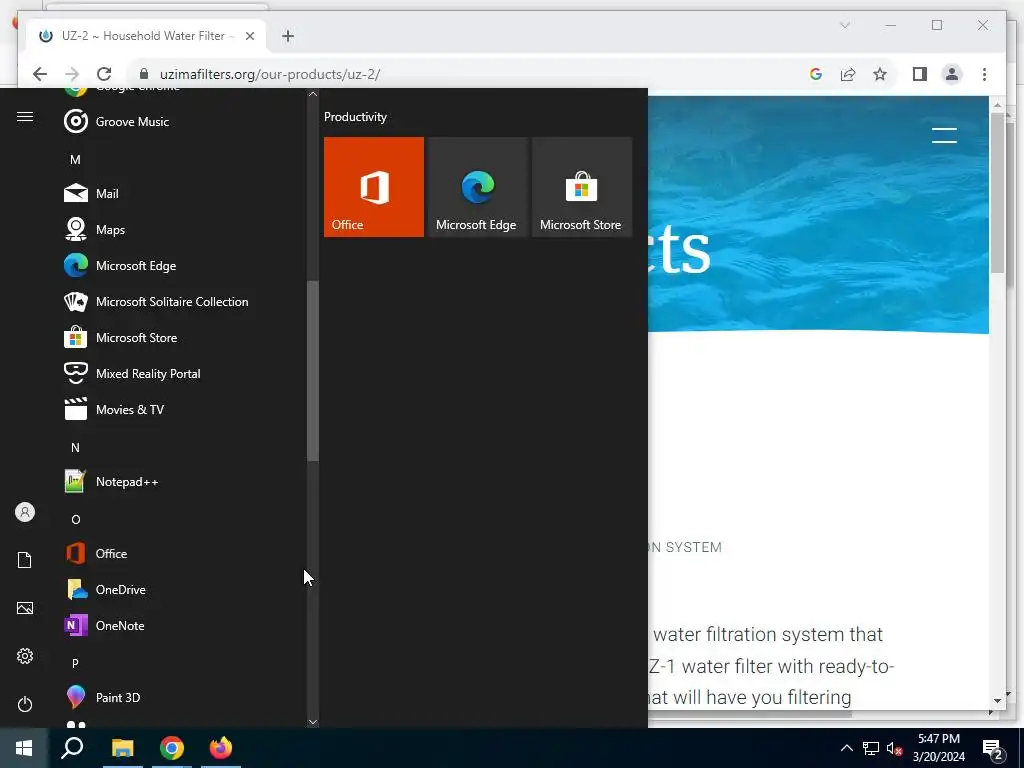This screenshot has height=768, width=1024.
Task: Open Movies & TV app
Action: click(183, 409)
